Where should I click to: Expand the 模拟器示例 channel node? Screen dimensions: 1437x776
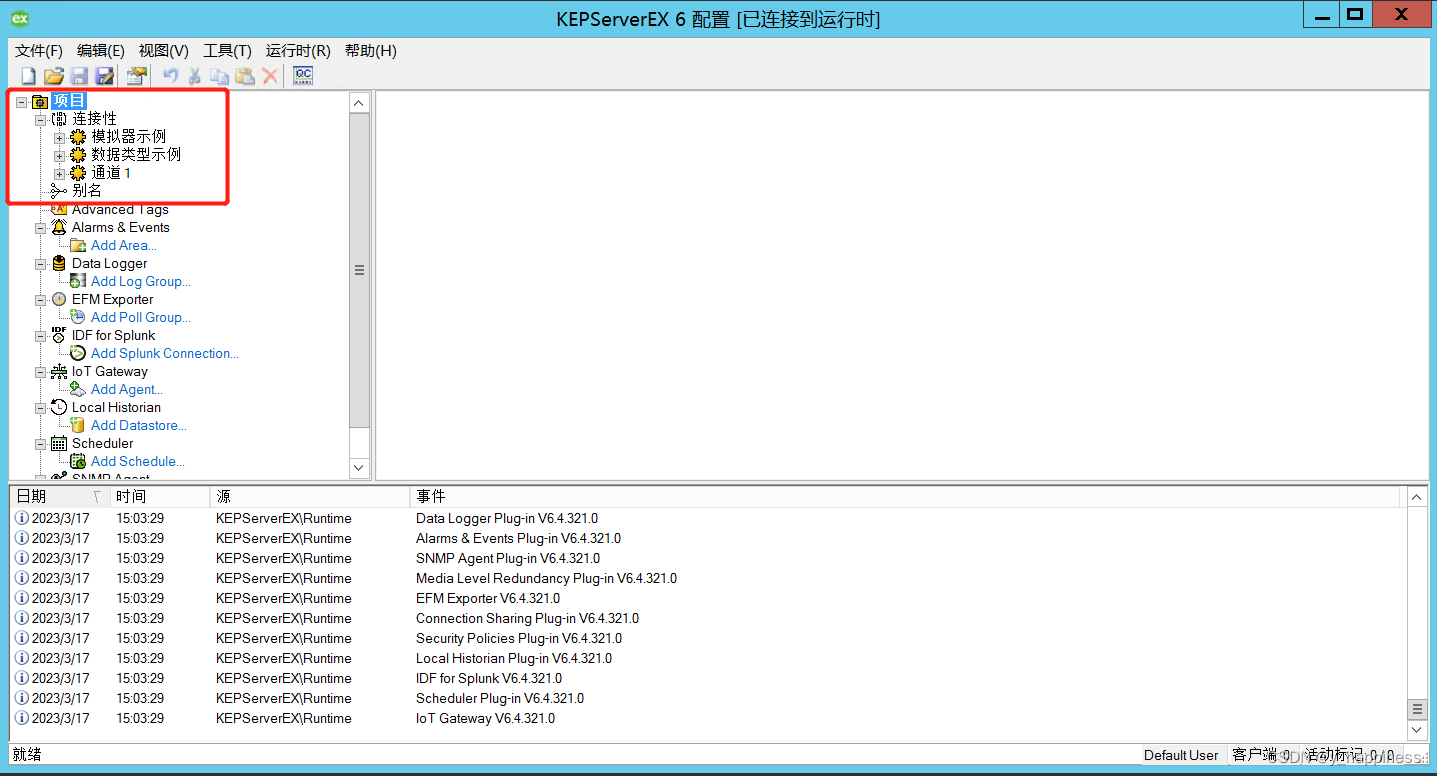click(x=59, y=137)
